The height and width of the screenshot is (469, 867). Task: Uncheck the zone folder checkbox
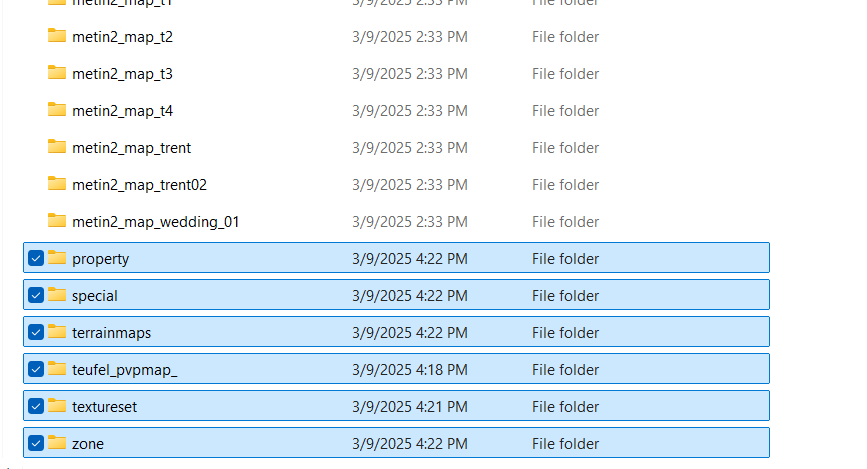pos(36,444)
